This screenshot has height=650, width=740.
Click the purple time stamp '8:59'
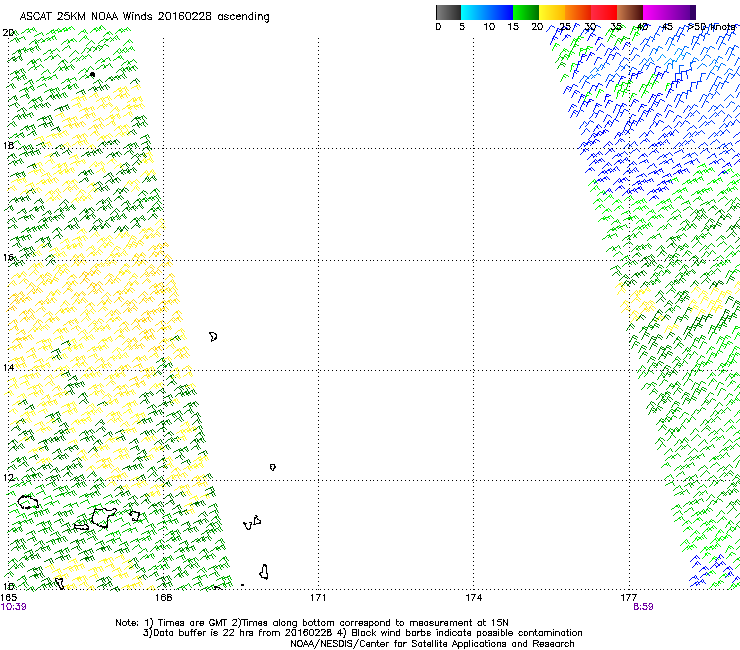[x=643, y=607]
